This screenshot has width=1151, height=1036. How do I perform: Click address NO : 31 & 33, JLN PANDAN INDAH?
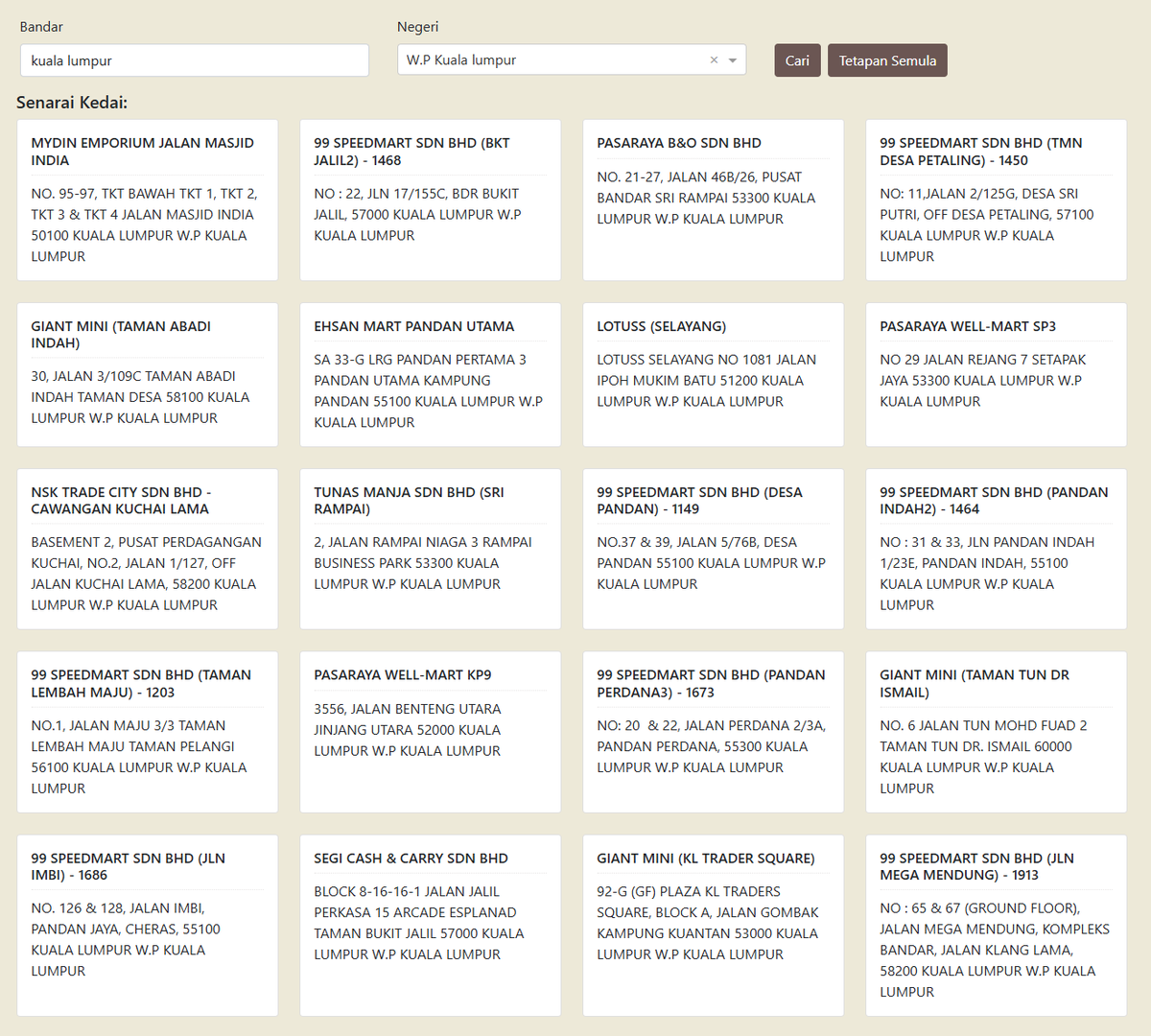[987, 574]
